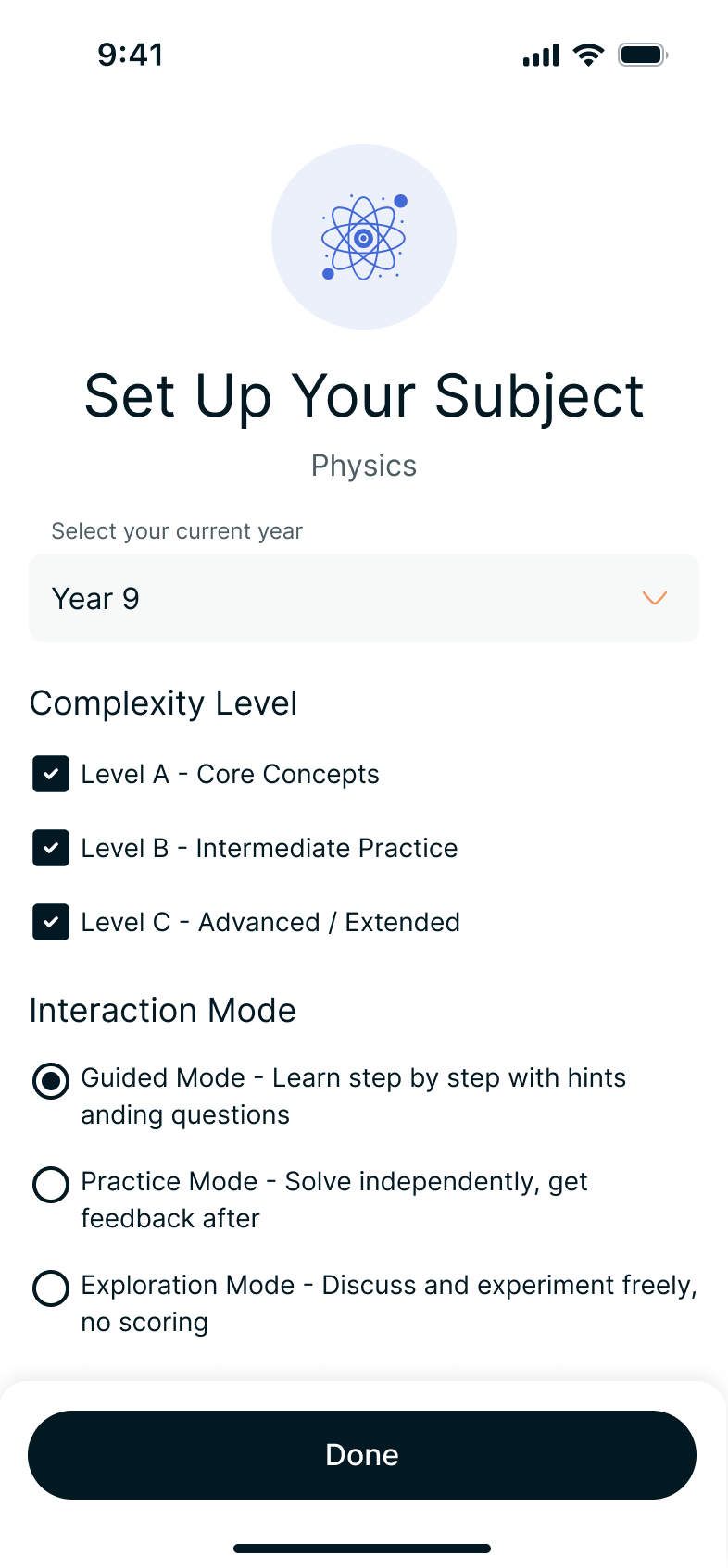Tap the clock showing 9:41

coord(131,55)
